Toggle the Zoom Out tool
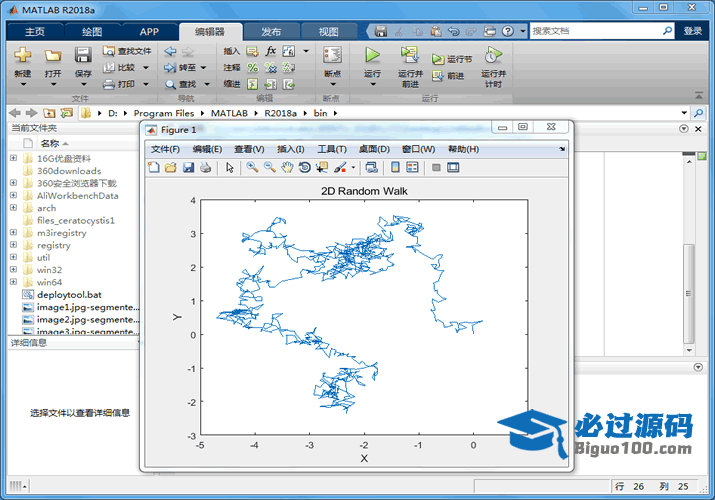This screenshot has width=715, height=500. 270,167
